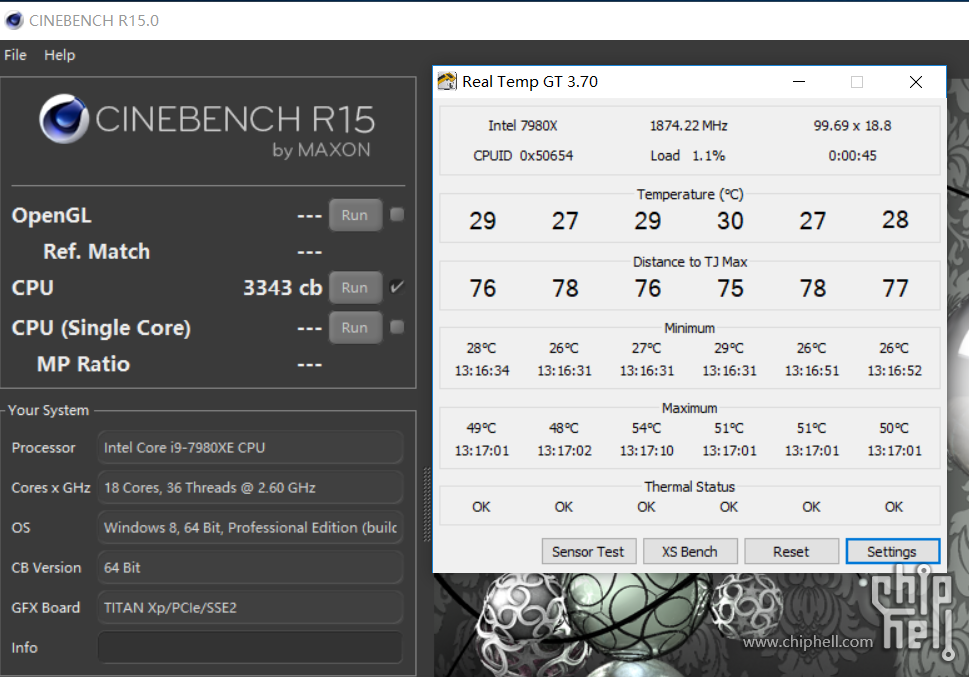
Task: Minimize the Real Temp GT window
Action: point(799,82)
